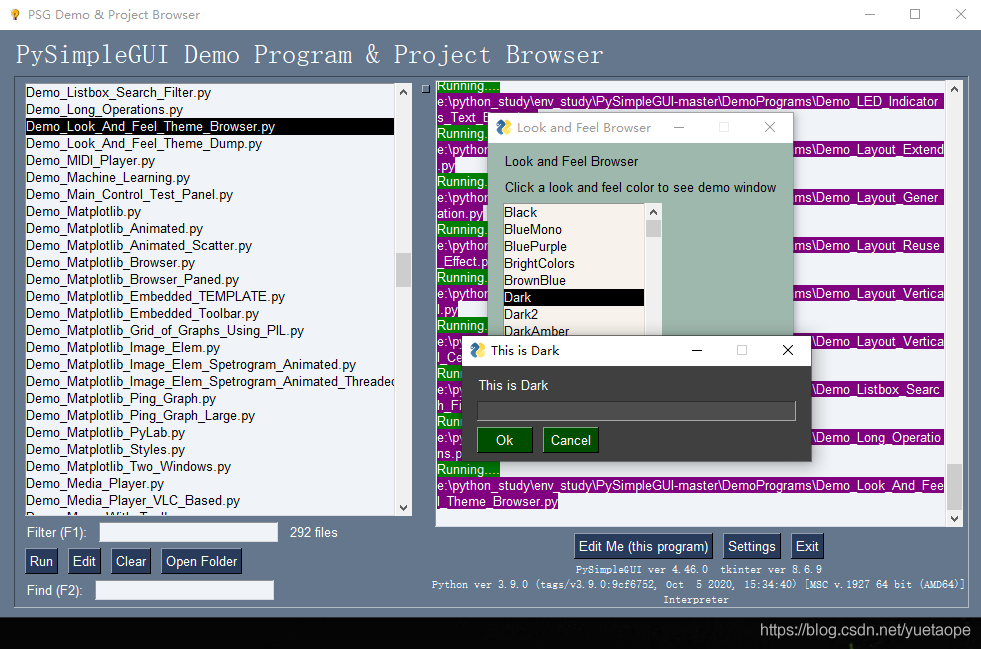Select Demo_Matplotlib_Ping_Graph.py
Screen dimensions: 981x649
point(210,399)
